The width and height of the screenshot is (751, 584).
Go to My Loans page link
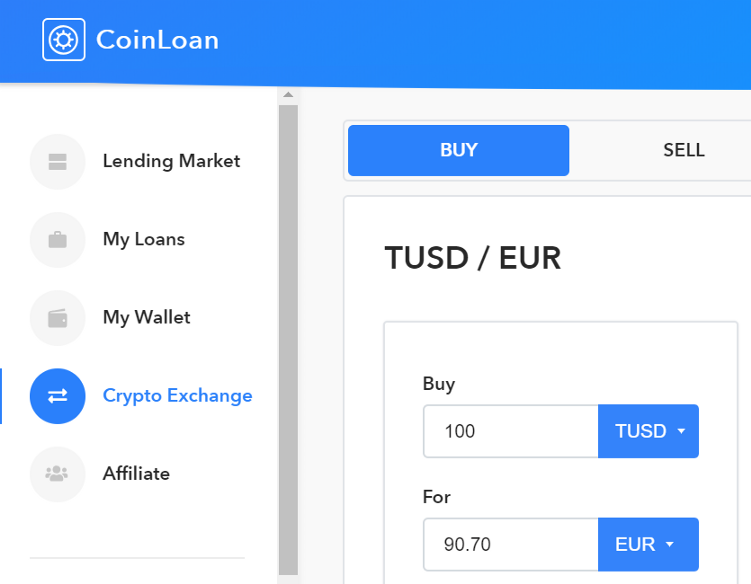(144, 240)
